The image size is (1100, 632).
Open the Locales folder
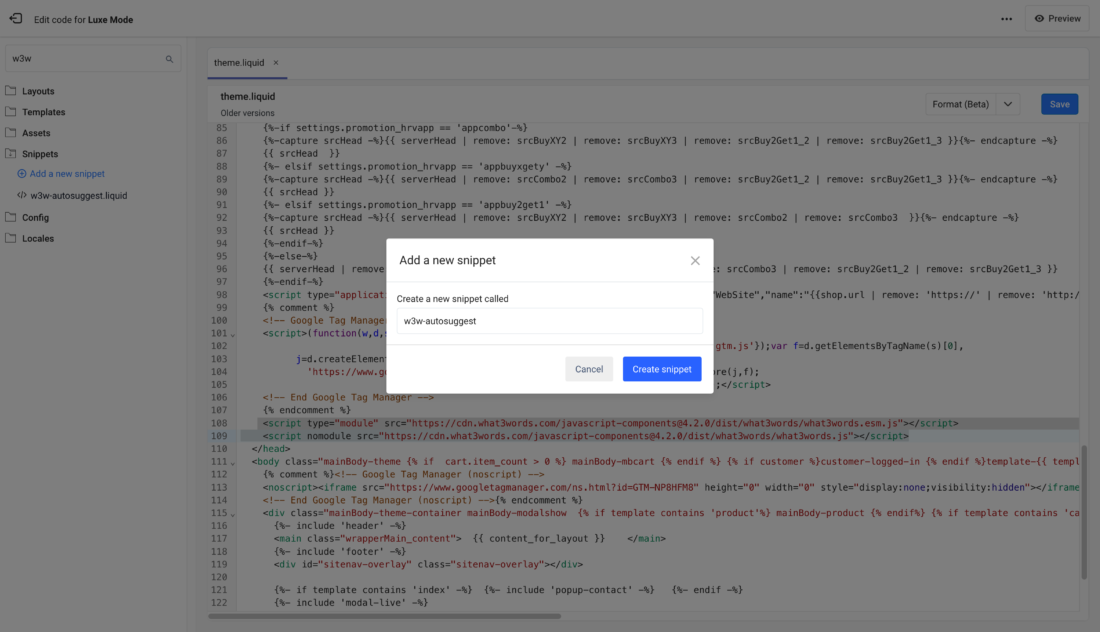pos(38,238)
